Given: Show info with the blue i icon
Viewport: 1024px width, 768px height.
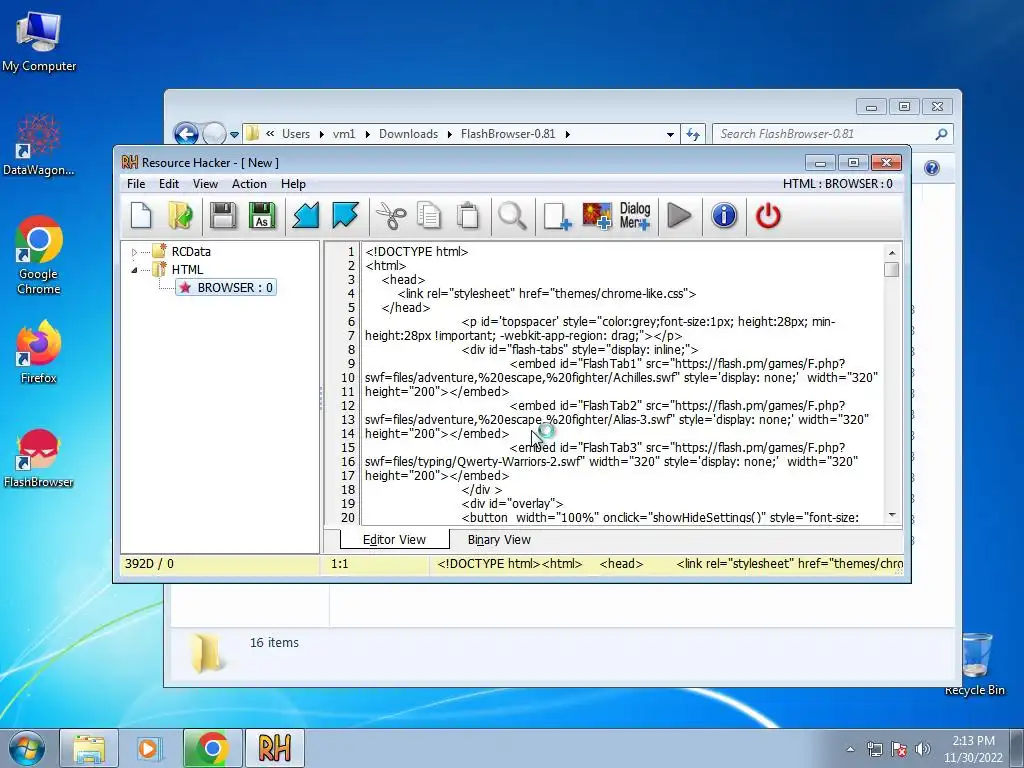Looking at the screenshot, I should pos(724,216).
